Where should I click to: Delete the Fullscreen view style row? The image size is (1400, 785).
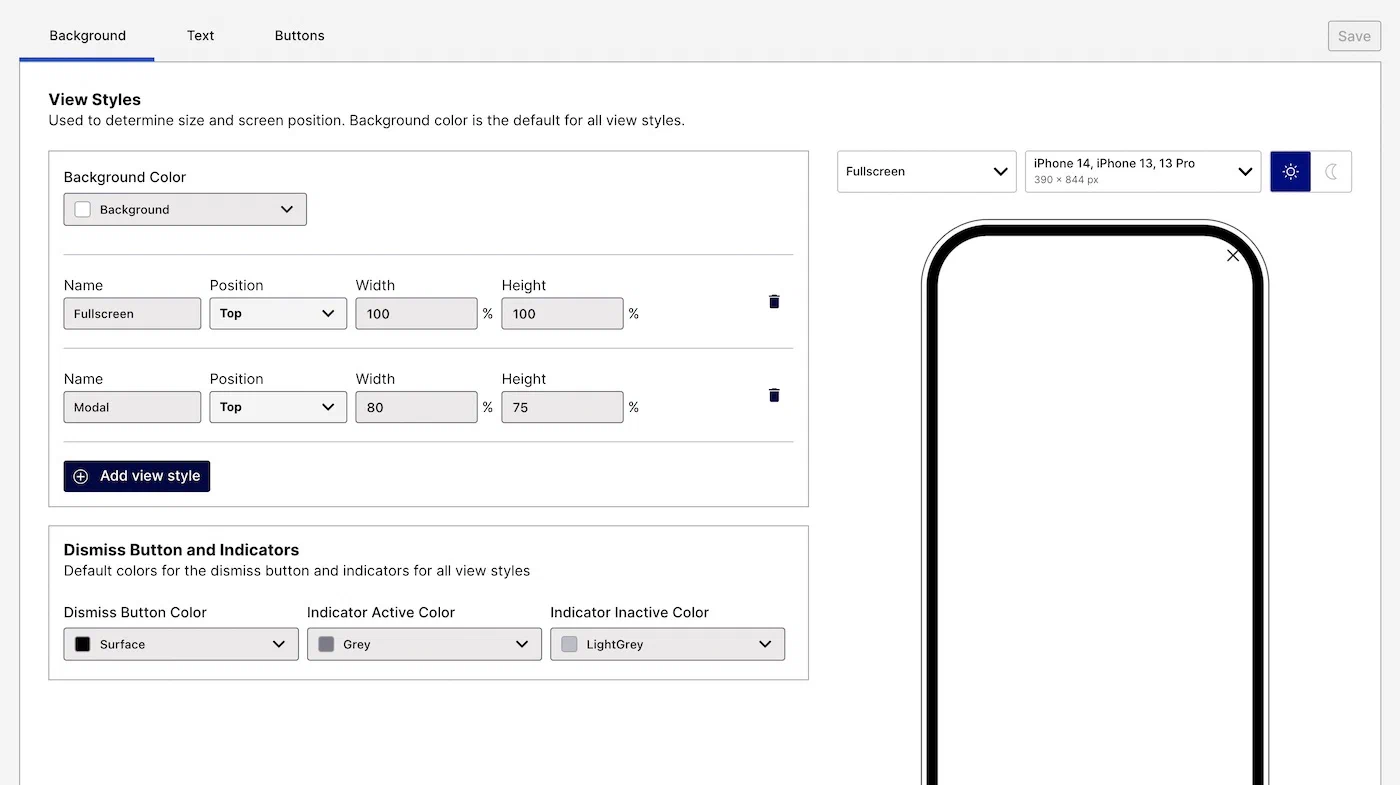tap(773, 302)
